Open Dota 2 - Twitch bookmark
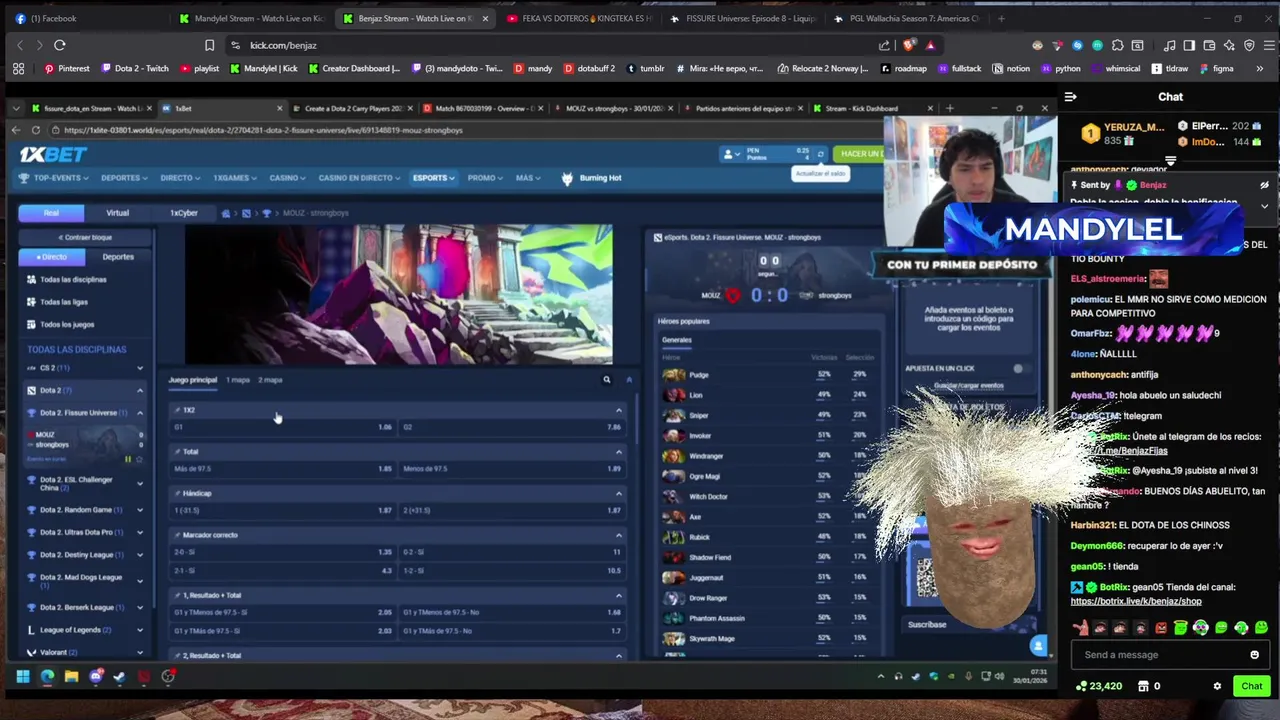Image resolution: width=1280 pixels, height=720 pixels. (x=134, y=69)
